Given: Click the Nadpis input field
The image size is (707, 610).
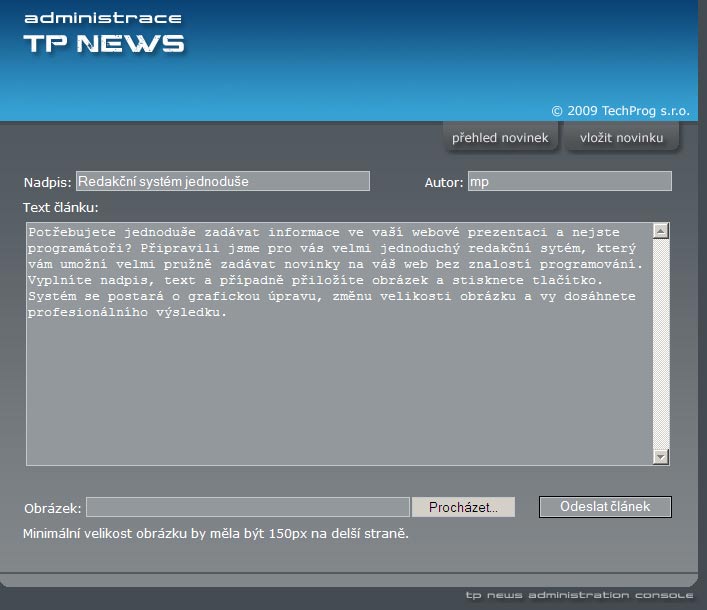Looking at the screenshot, I should (x=223, y=181).
